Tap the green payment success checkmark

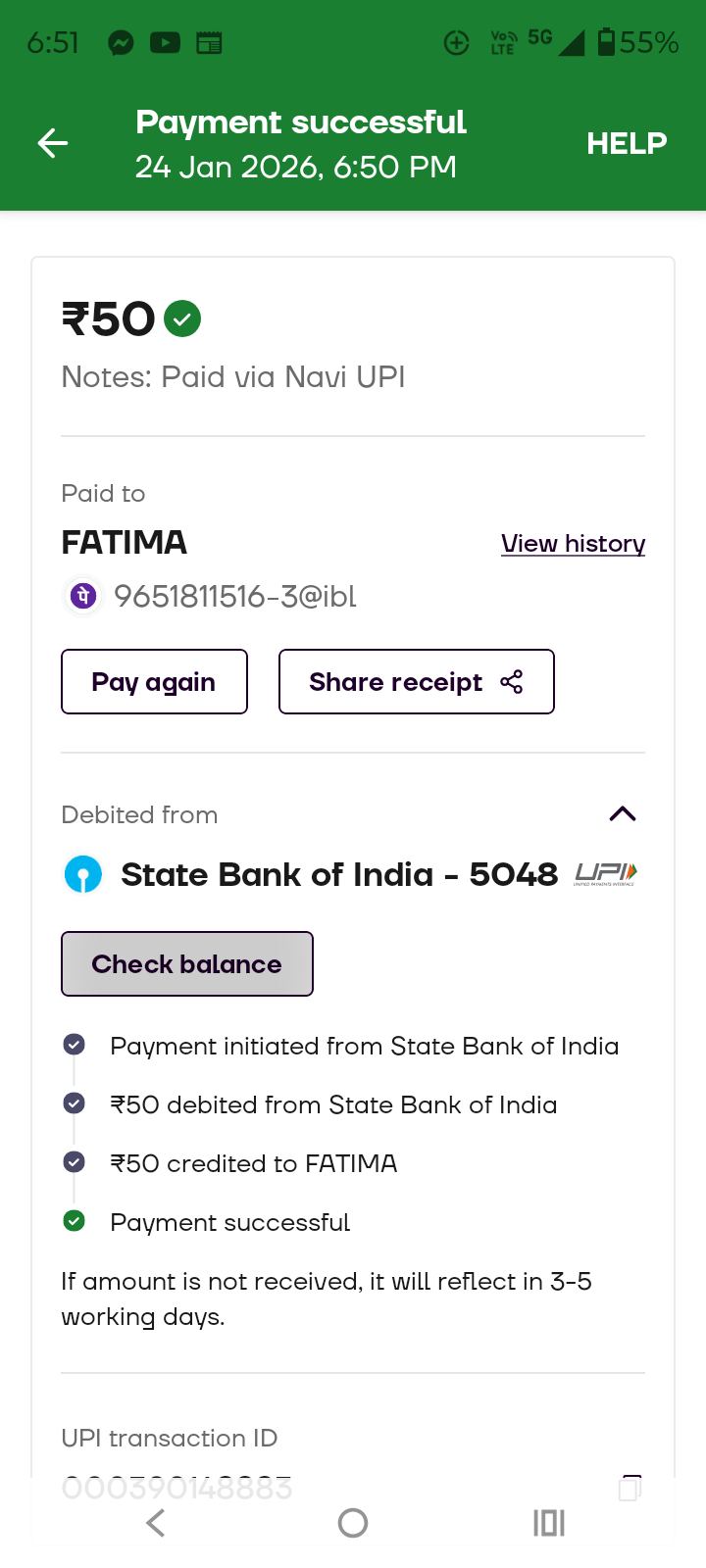182,318
